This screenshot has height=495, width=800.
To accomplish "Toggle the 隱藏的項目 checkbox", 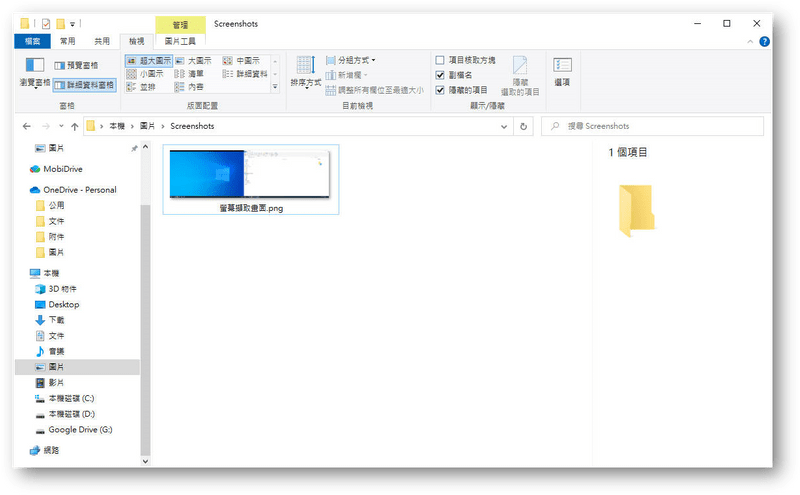I will pos(441,89).
